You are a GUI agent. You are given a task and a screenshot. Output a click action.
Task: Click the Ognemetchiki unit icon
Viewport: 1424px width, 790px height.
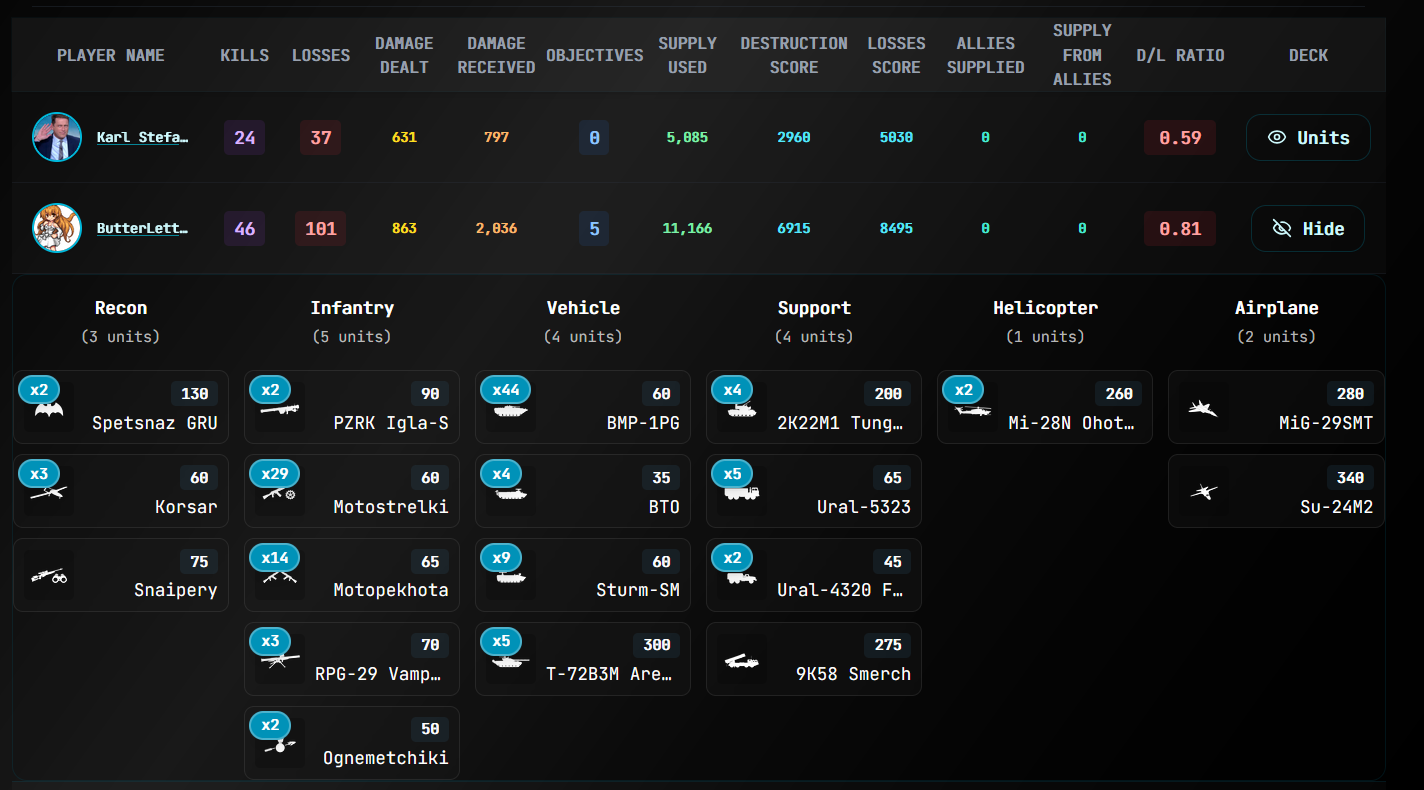tap(280, 745)
